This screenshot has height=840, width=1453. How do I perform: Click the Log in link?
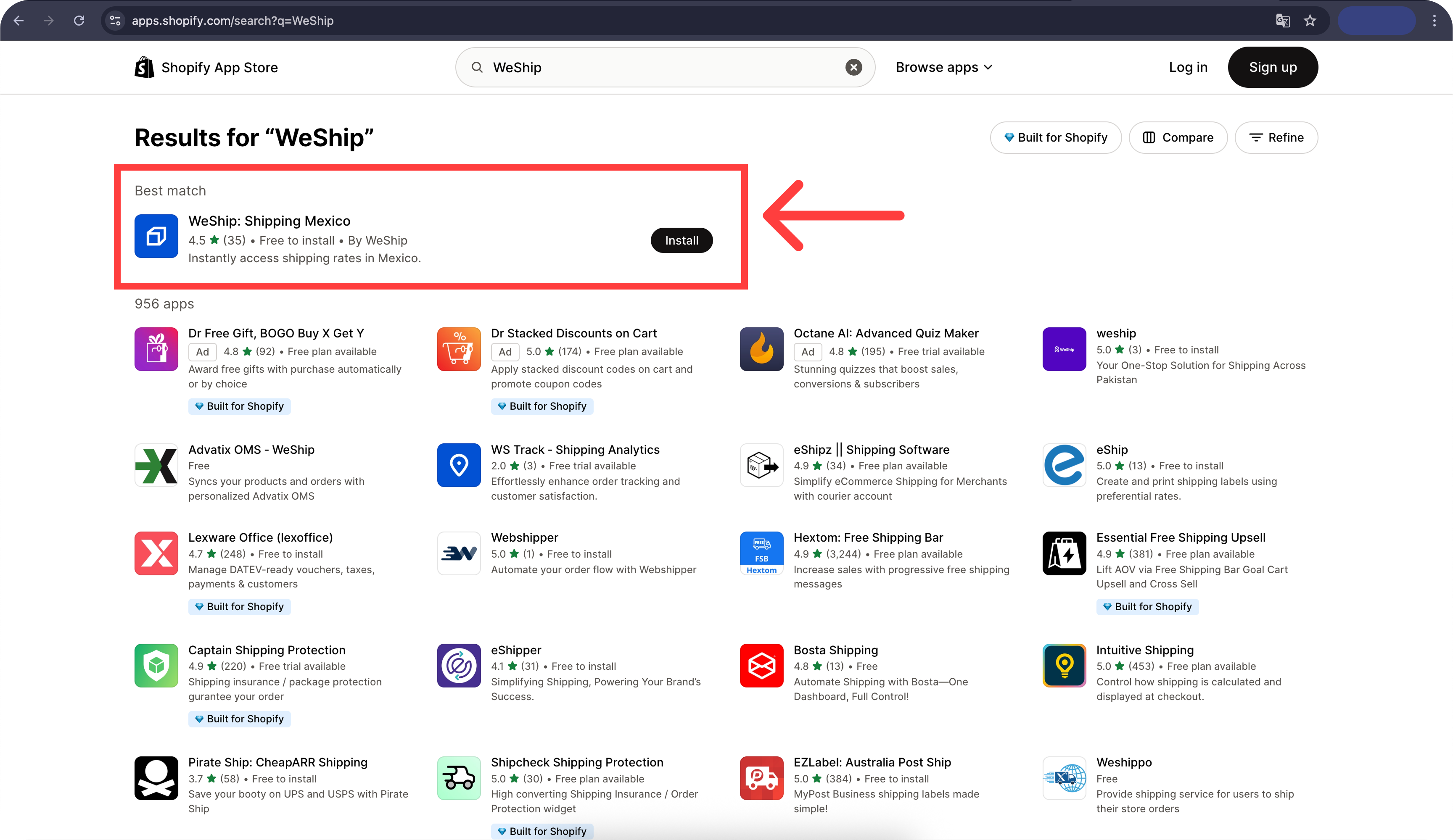pos(1188,67)
